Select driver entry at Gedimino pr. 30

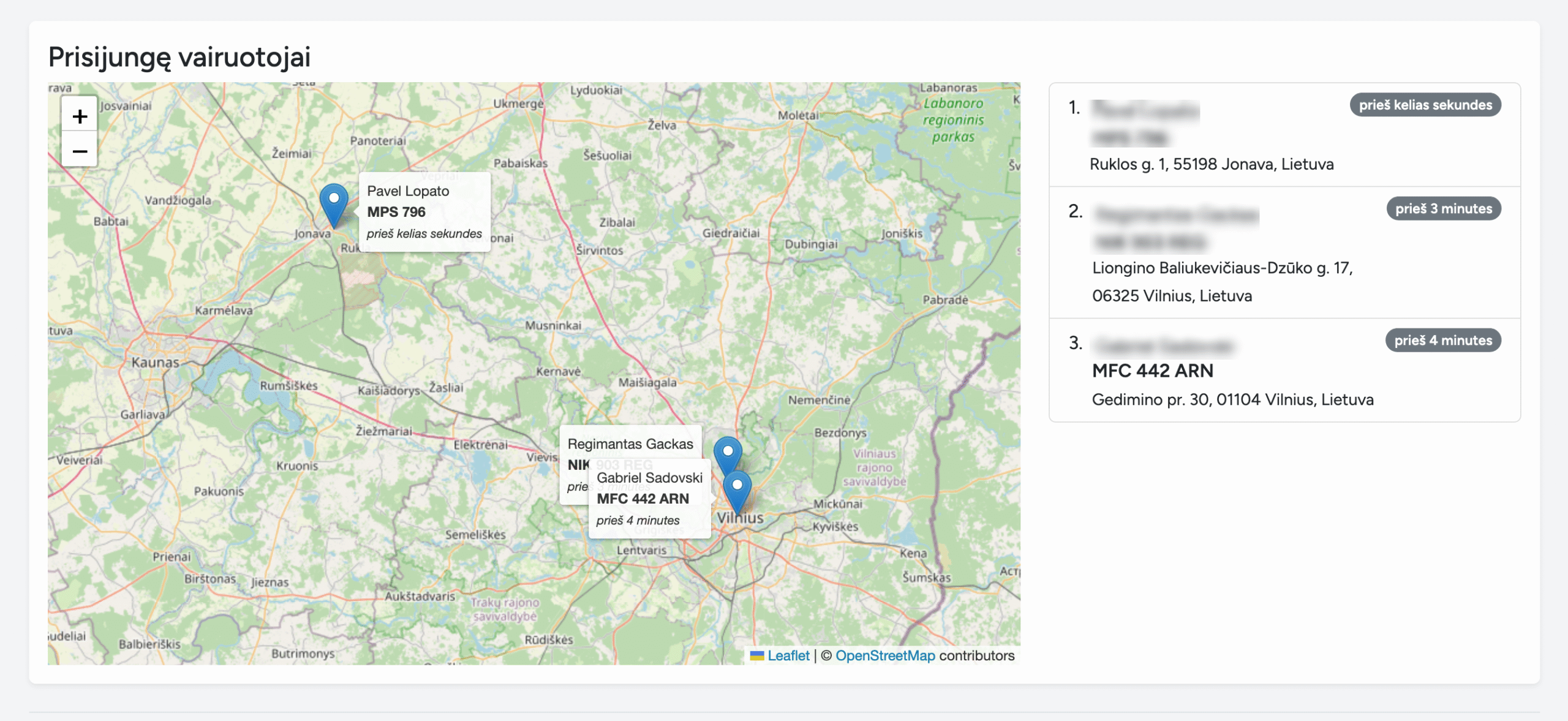pos(1232,399)
